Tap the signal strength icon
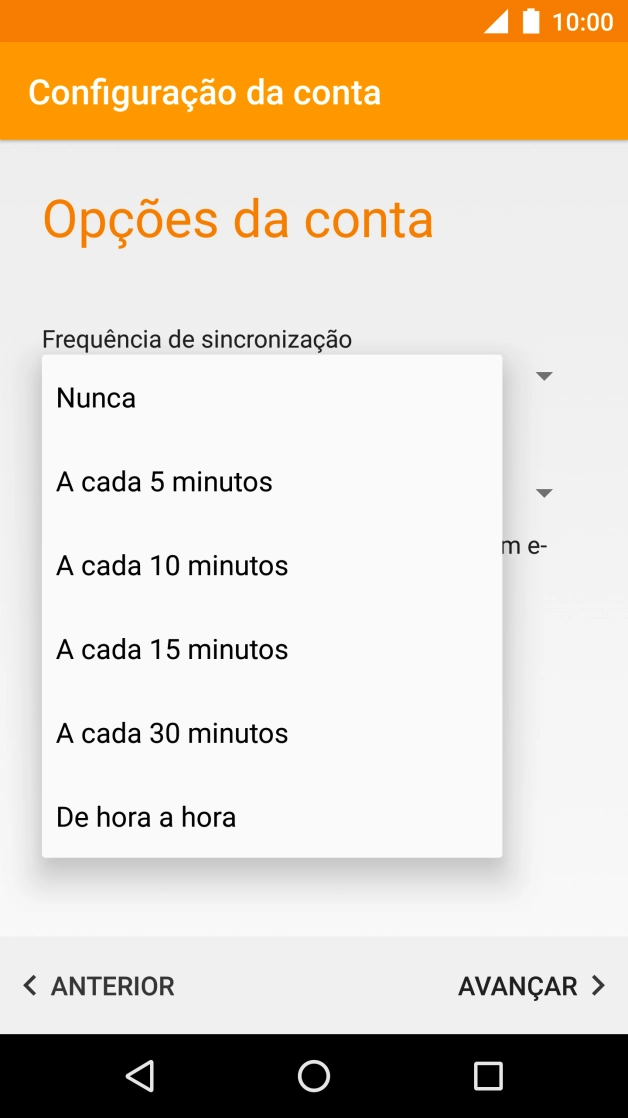 [x=498, y=21]
